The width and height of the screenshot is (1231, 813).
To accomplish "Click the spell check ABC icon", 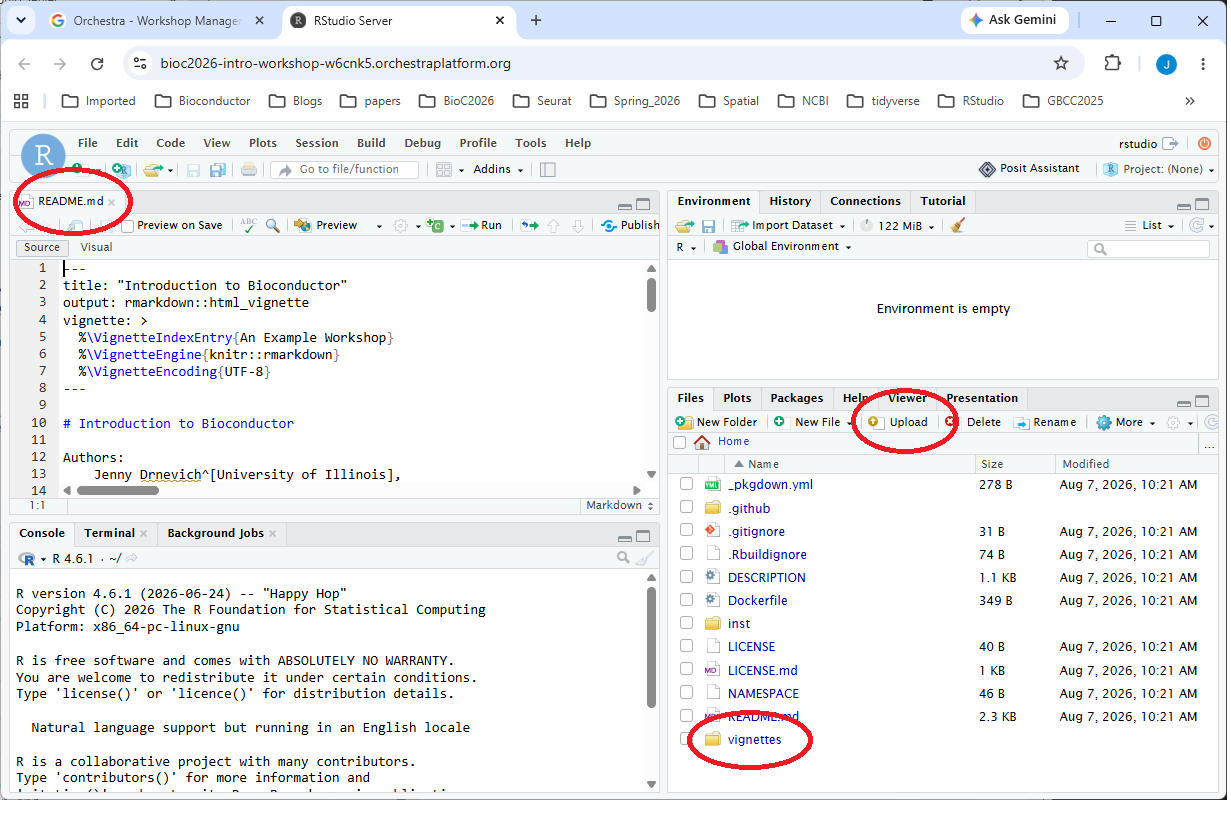I will click(x=248, y=226).
